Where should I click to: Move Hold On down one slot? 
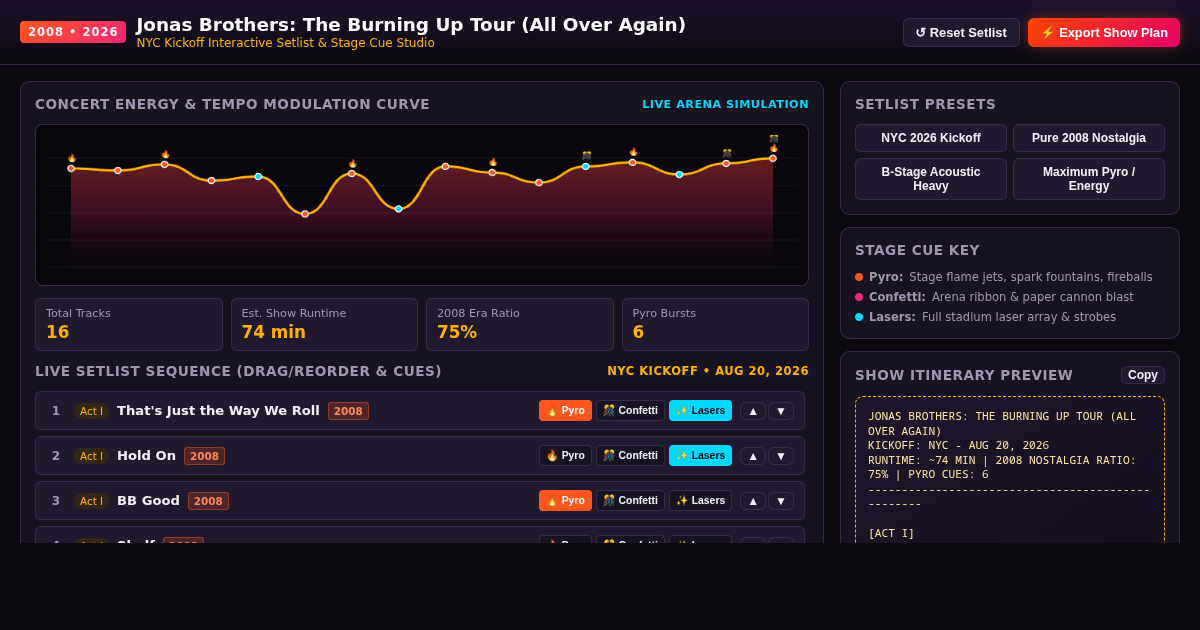[x=781, y=456]
